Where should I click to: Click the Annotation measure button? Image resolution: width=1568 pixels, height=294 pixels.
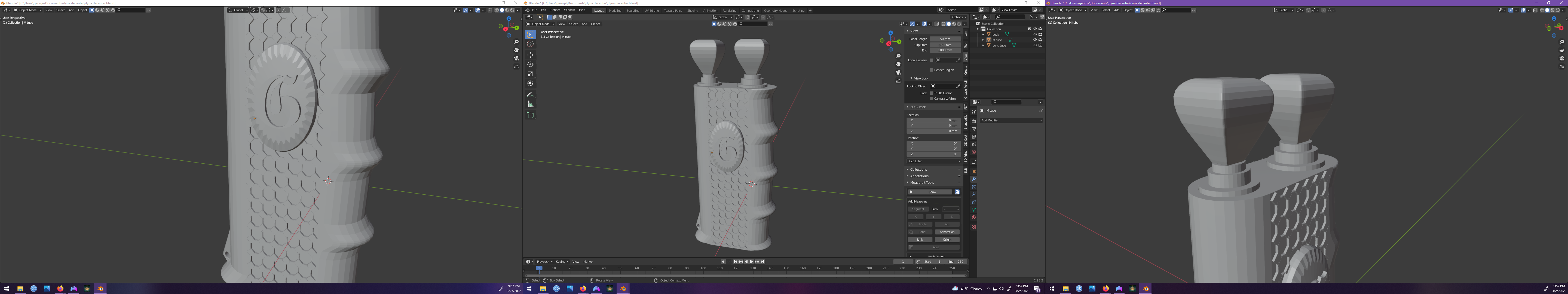coord(947,232)
